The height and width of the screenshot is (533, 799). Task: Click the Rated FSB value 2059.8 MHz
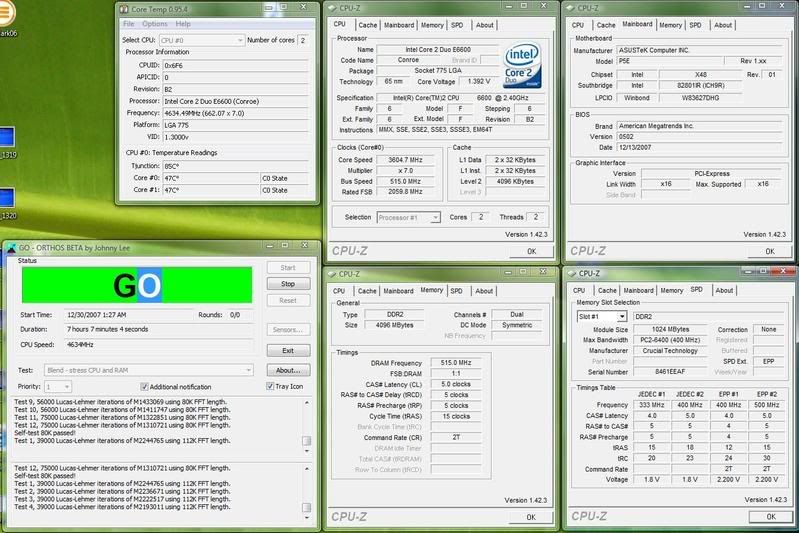[x=405, y=192]
